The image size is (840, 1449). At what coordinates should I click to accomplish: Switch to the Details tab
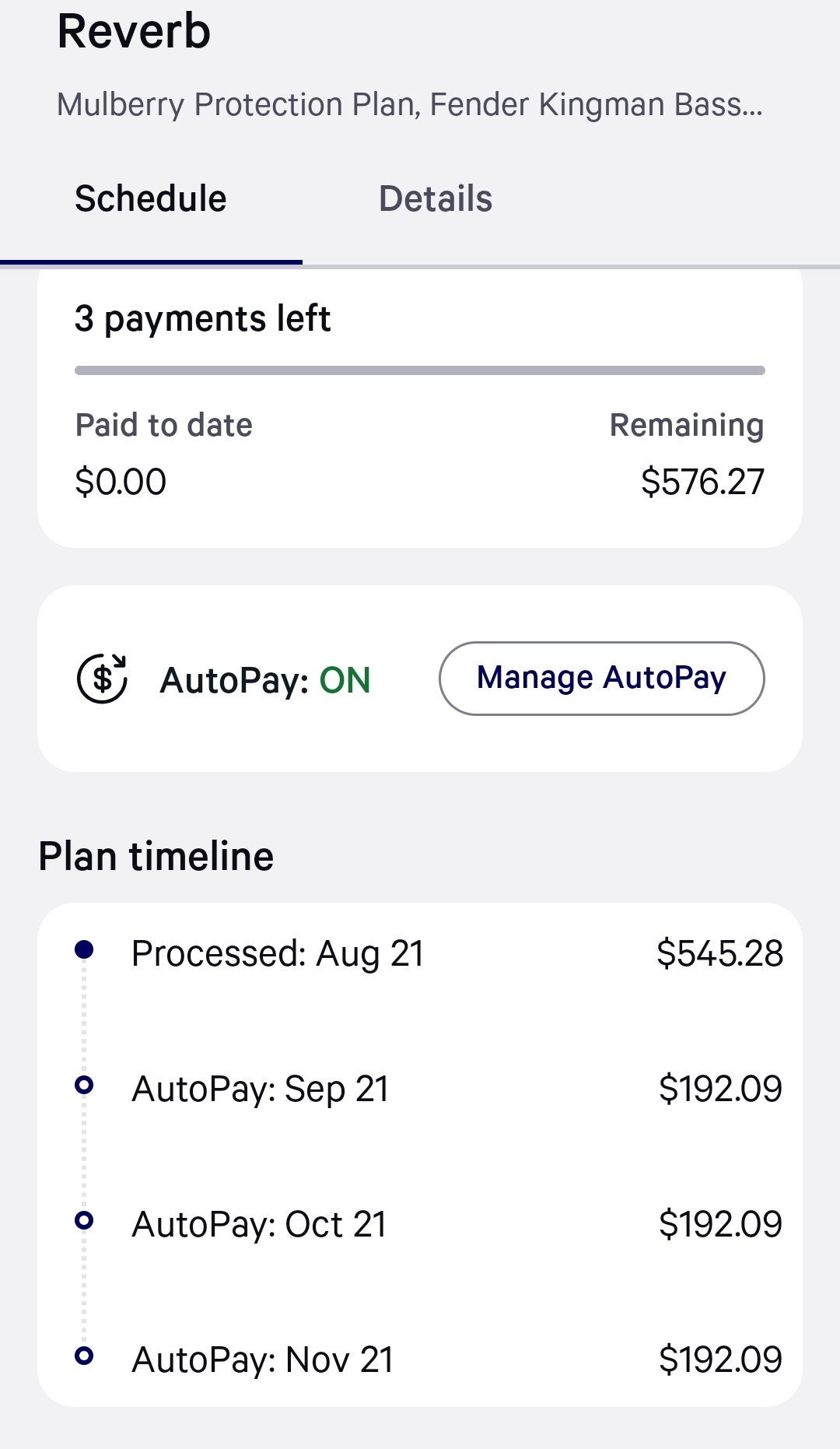435,199
